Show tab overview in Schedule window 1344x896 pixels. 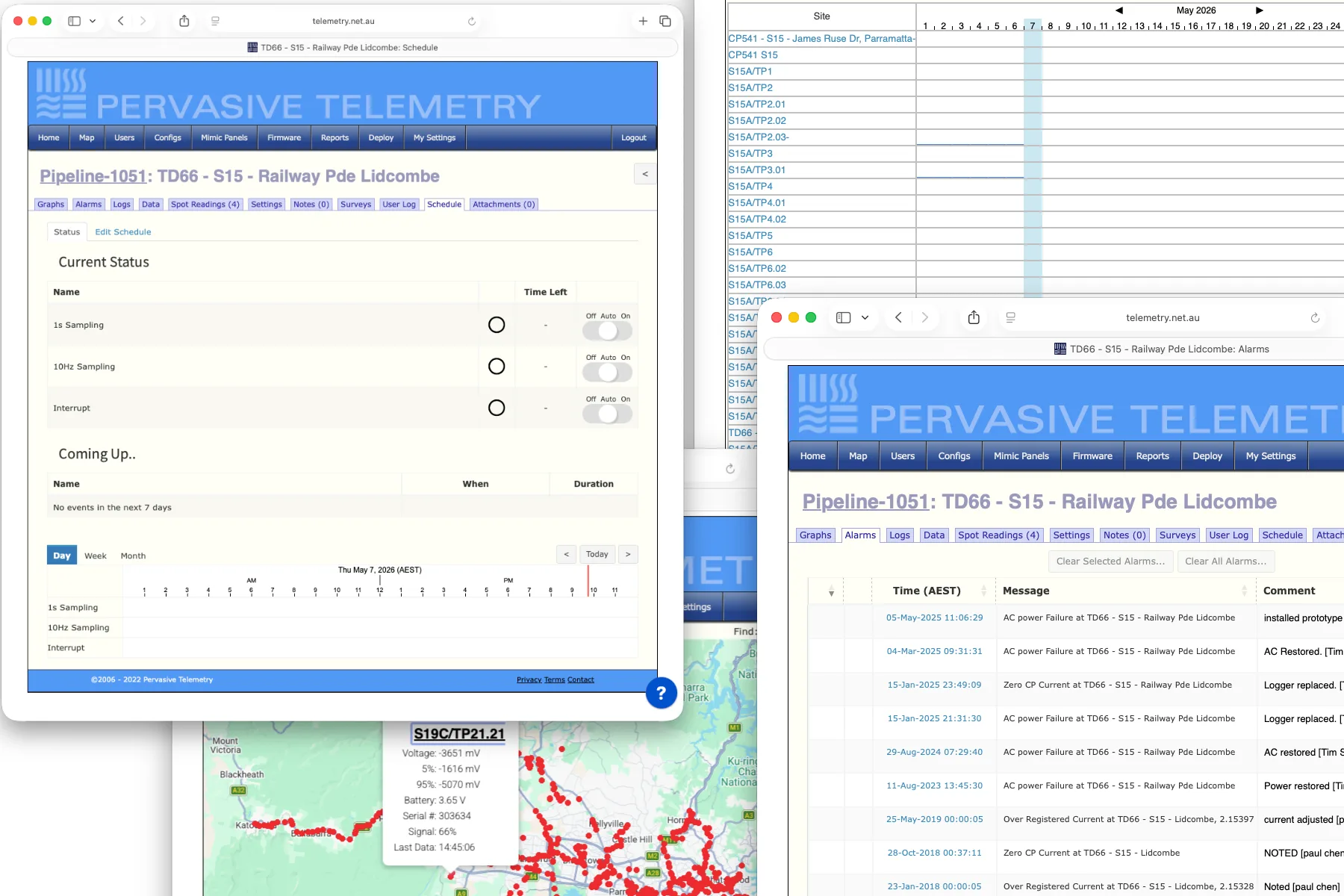click(665, 21)
